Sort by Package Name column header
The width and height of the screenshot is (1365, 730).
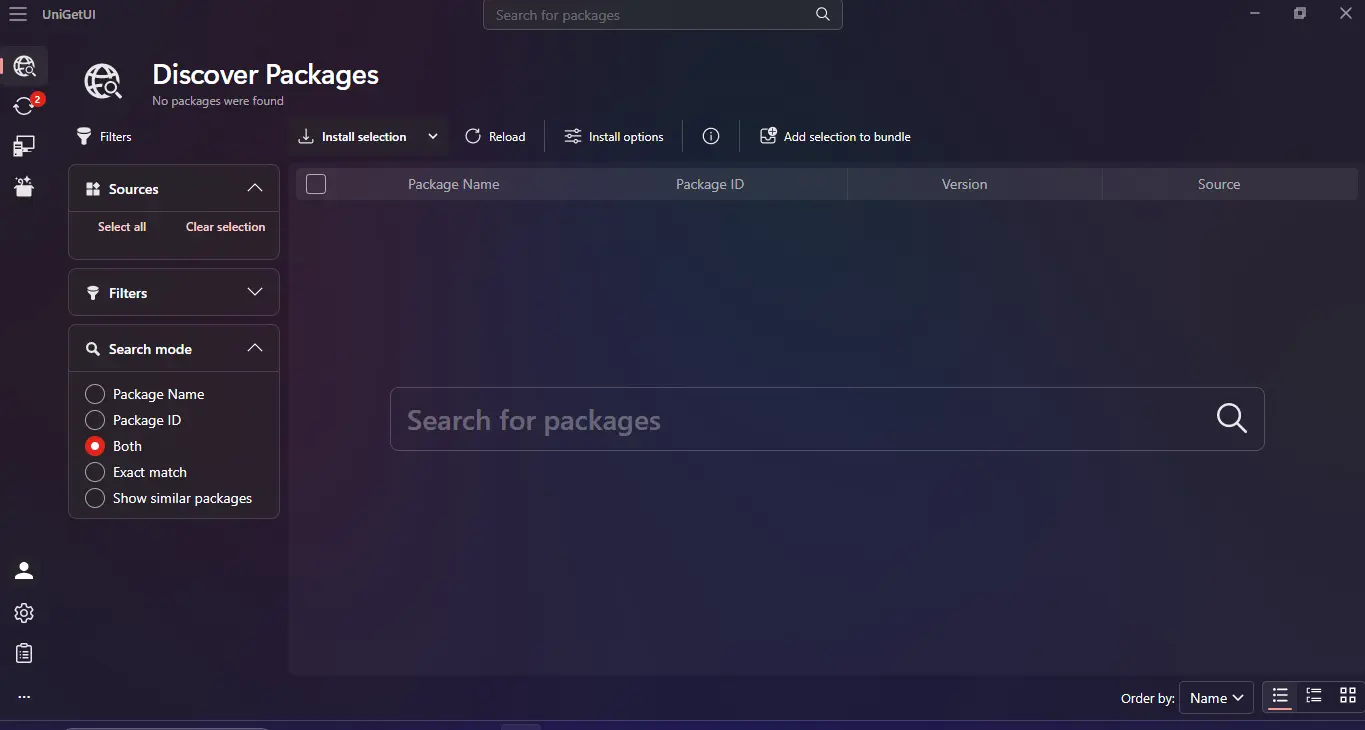(x=453, y=184)
